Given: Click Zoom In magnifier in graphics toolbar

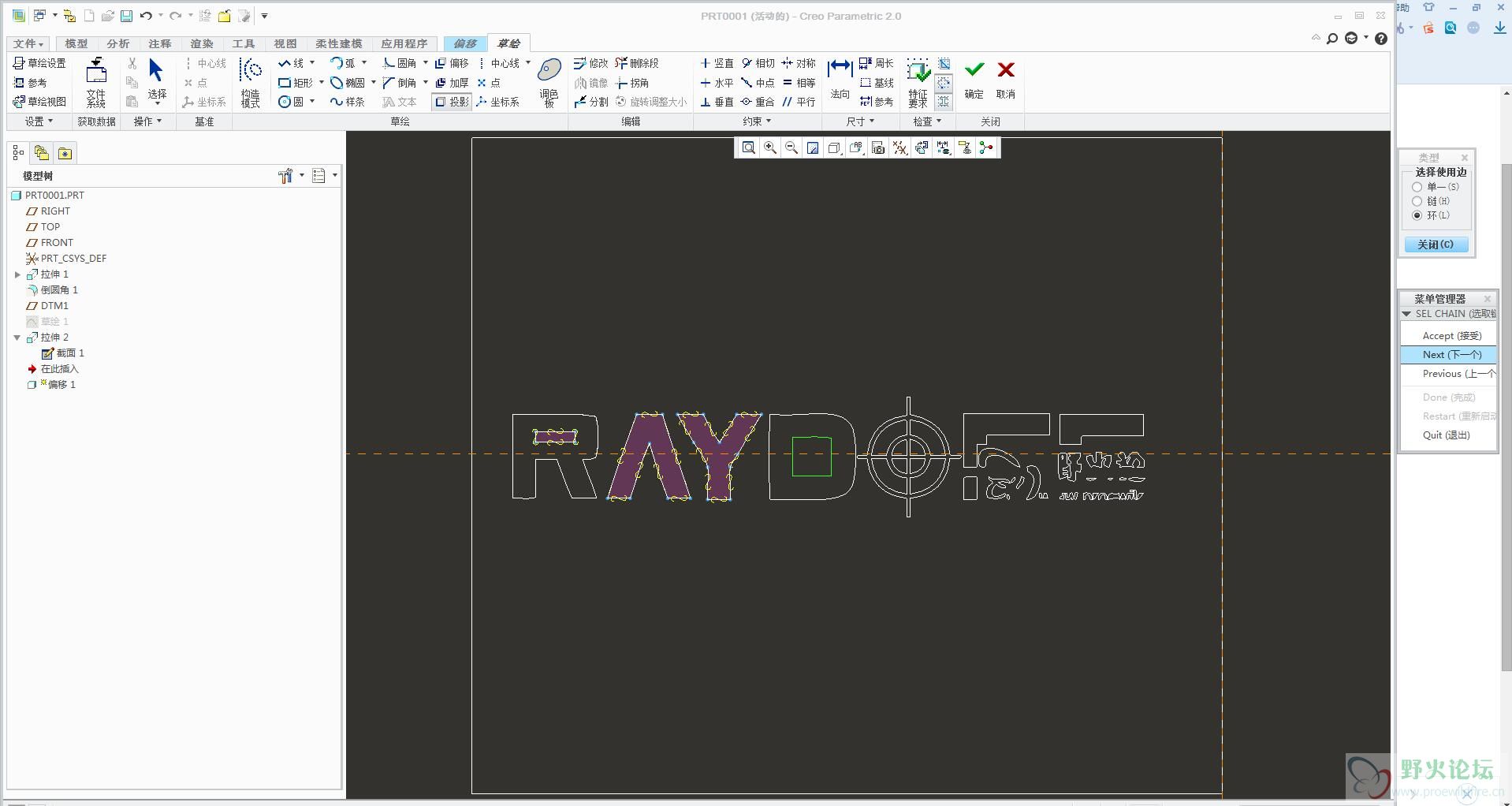Looking at the screenshot, I should pos(770,147).
